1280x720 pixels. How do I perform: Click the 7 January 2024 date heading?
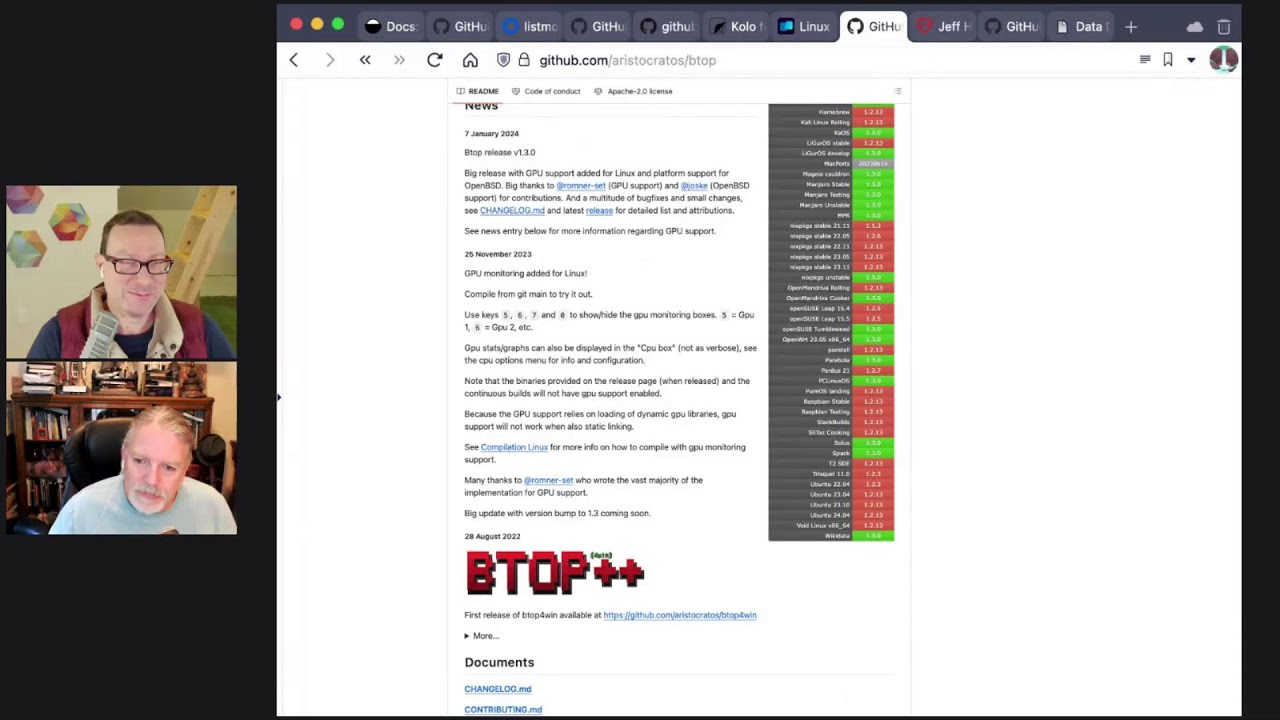click(x=491, y=133)
